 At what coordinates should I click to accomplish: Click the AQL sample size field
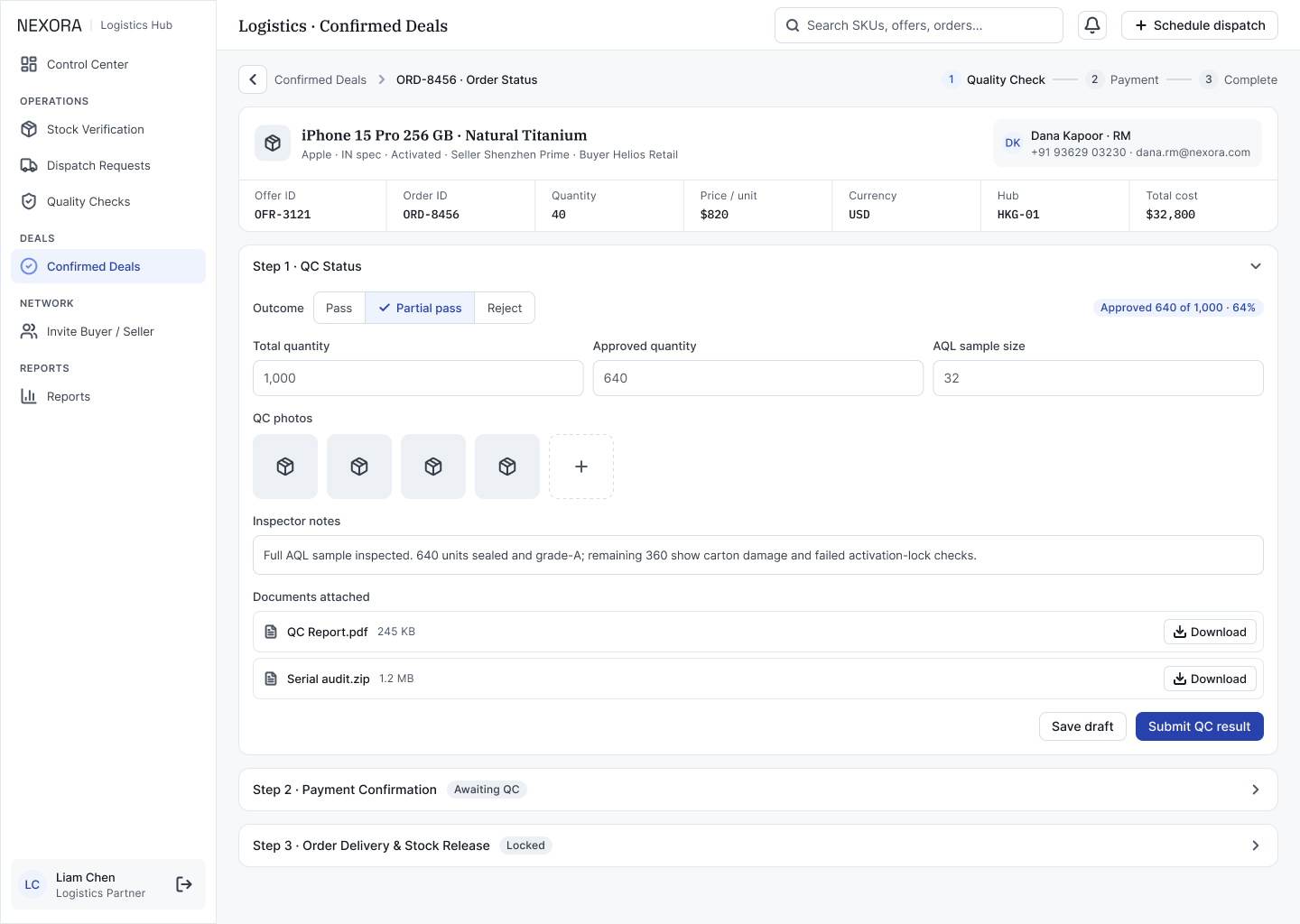tap(1098, 378)
